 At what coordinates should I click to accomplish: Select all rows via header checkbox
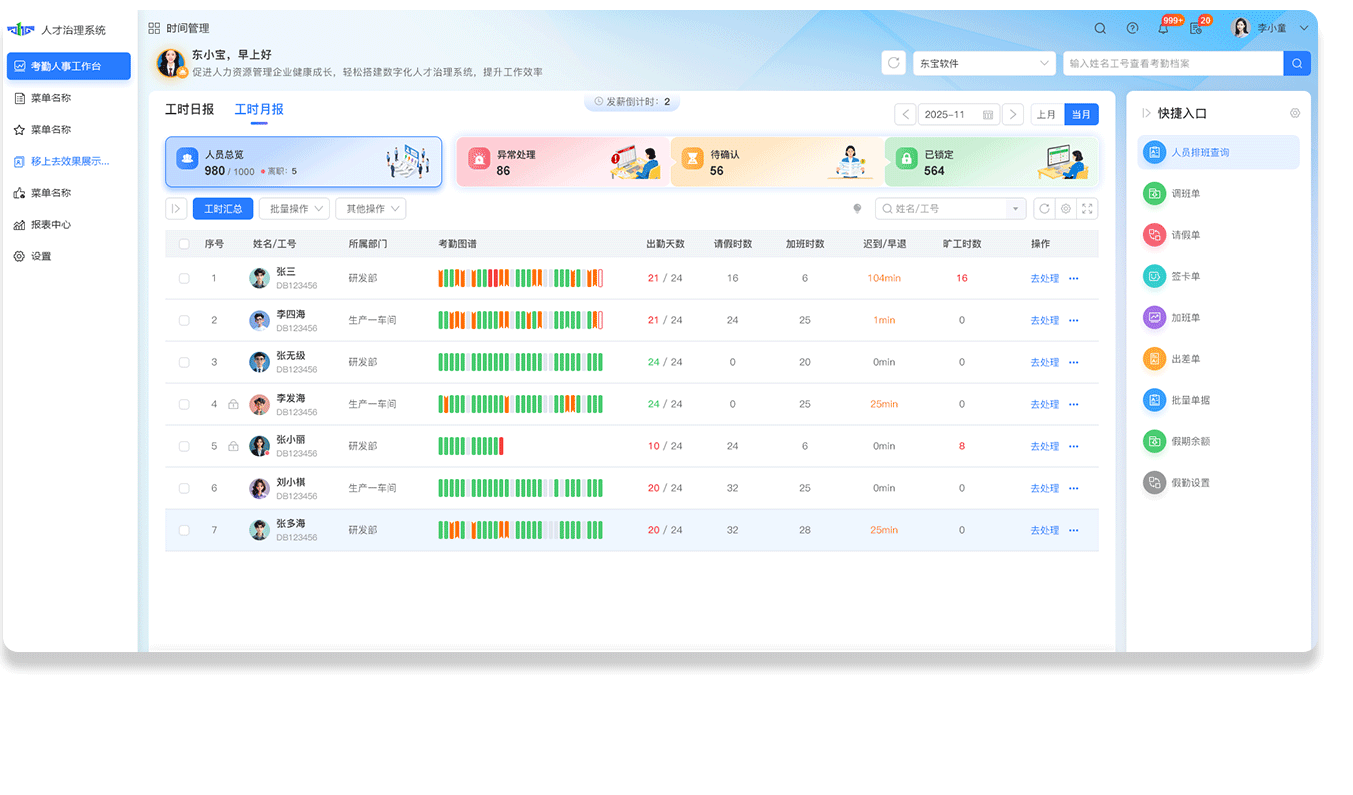pyautogui.click(x=184, y=244)
